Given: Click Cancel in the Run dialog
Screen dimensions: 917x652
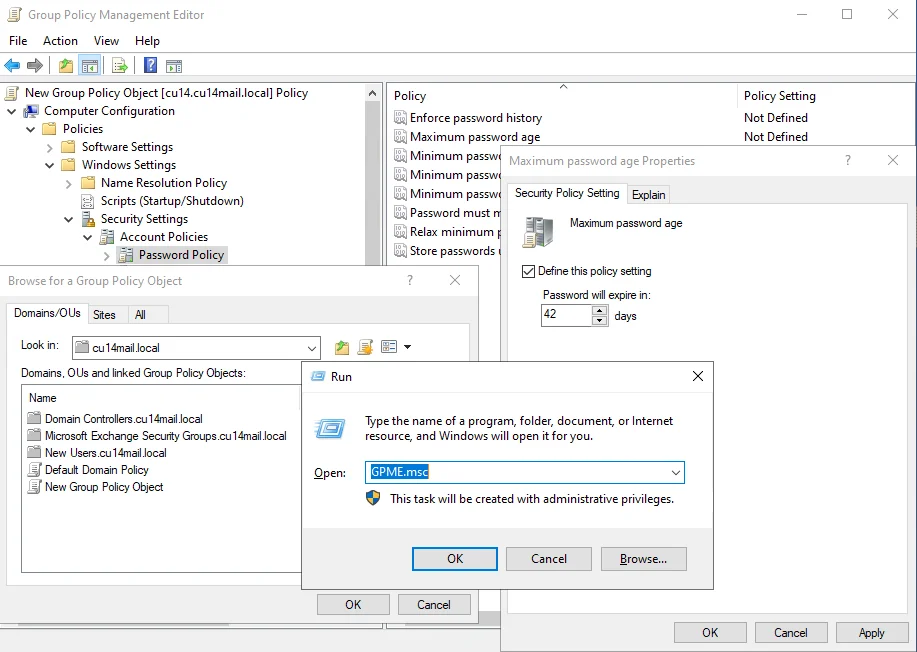Looking at the screenshot, I should point(549,559).
